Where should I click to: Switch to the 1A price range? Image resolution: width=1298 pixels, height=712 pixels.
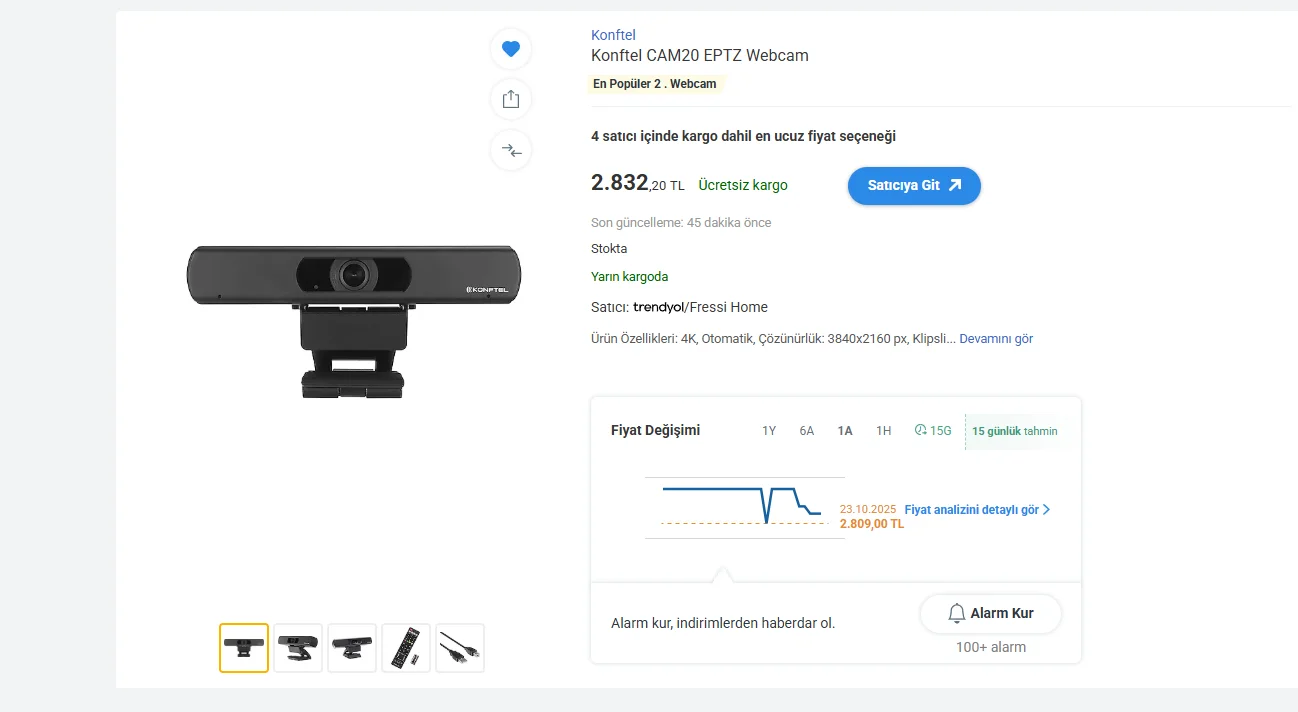tap(845, 431)
